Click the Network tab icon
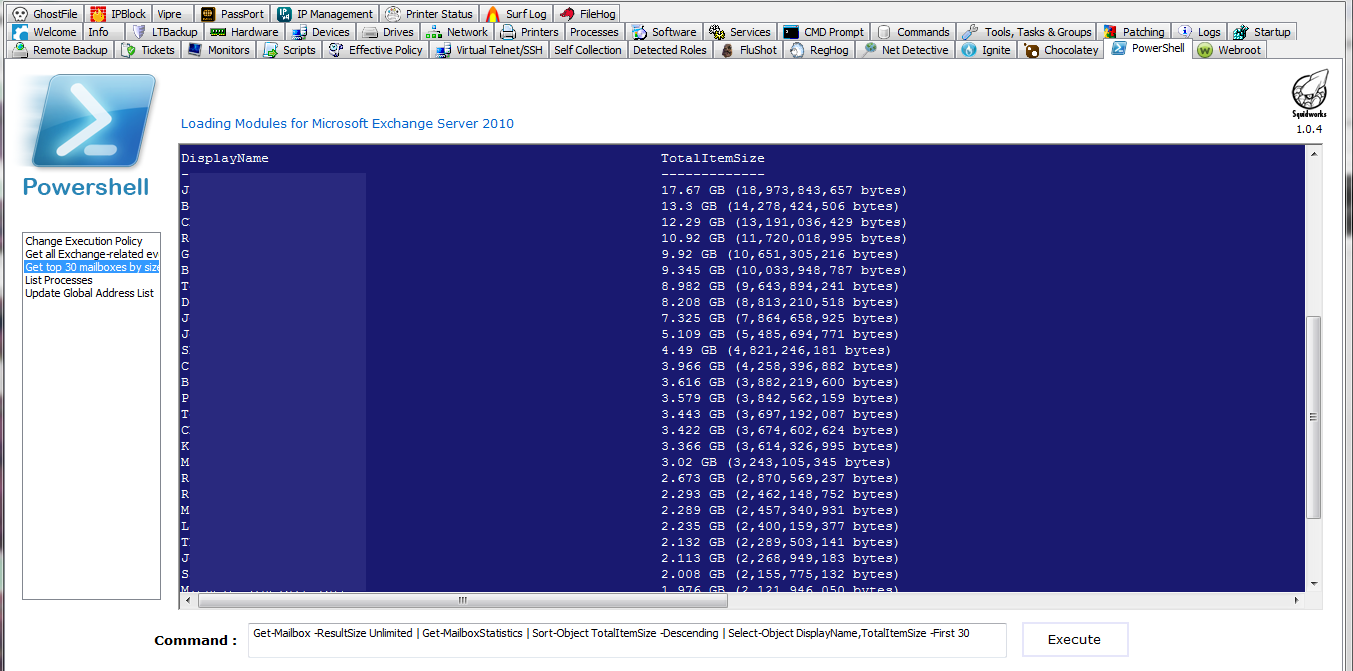This screenshot has height=671, width=1353. click(433, 32)
